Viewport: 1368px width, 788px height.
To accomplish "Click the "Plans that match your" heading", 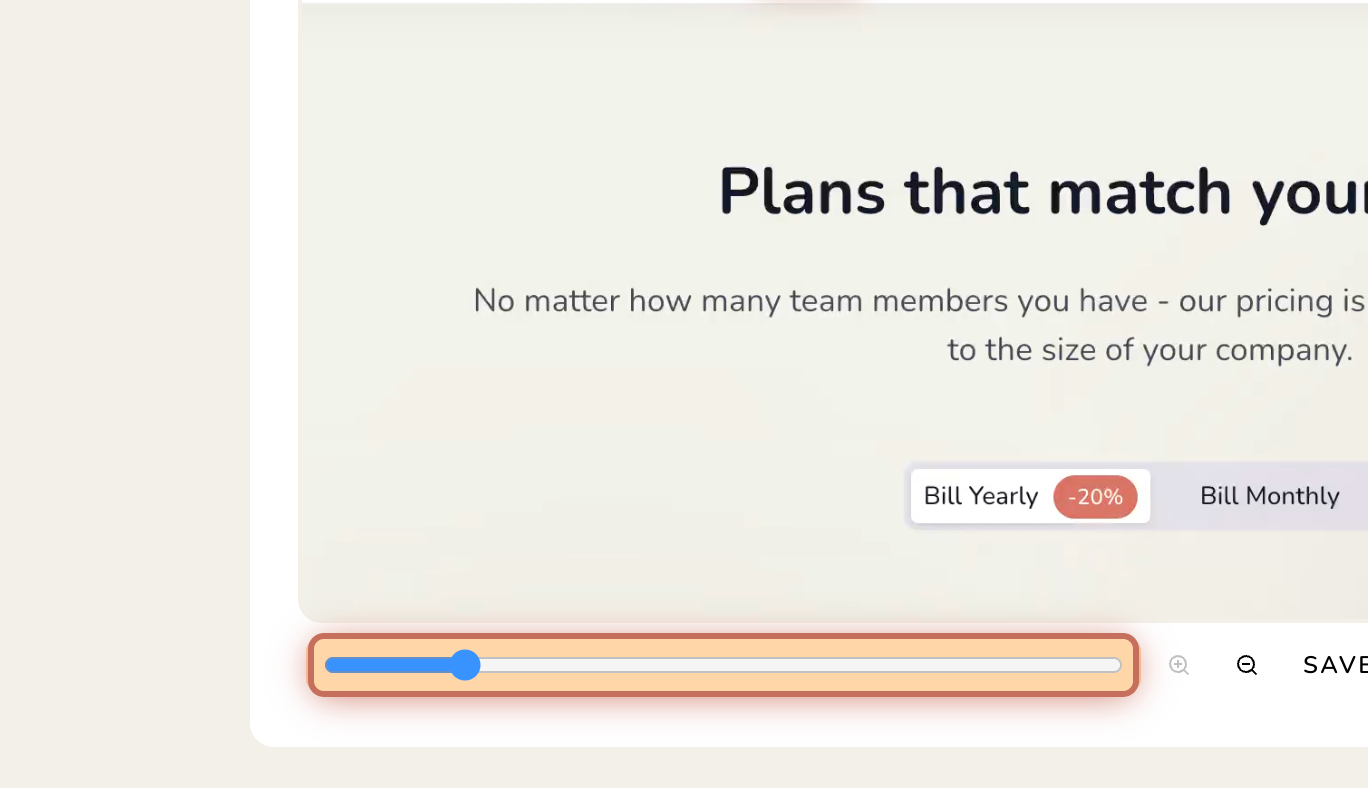I will click(x=1043, y=193).
